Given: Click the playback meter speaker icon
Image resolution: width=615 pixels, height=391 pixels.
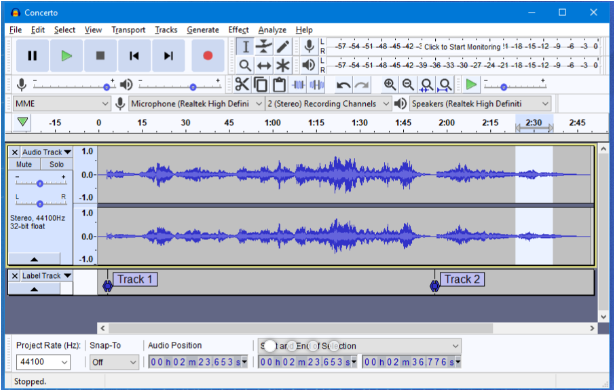Looking at the screenshot, I should pyautogui.click(x=309, y=65).
